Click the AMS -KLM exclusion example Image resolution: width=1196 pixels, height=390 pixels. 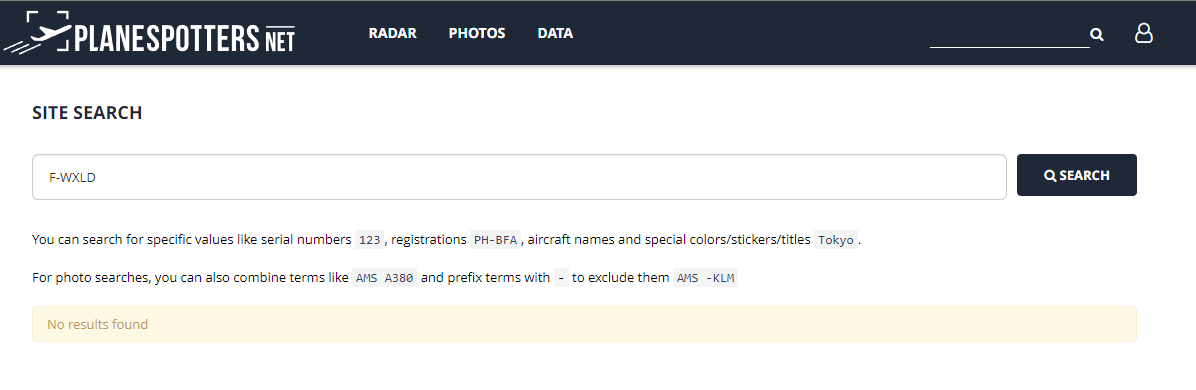click(x=706, y=278)
